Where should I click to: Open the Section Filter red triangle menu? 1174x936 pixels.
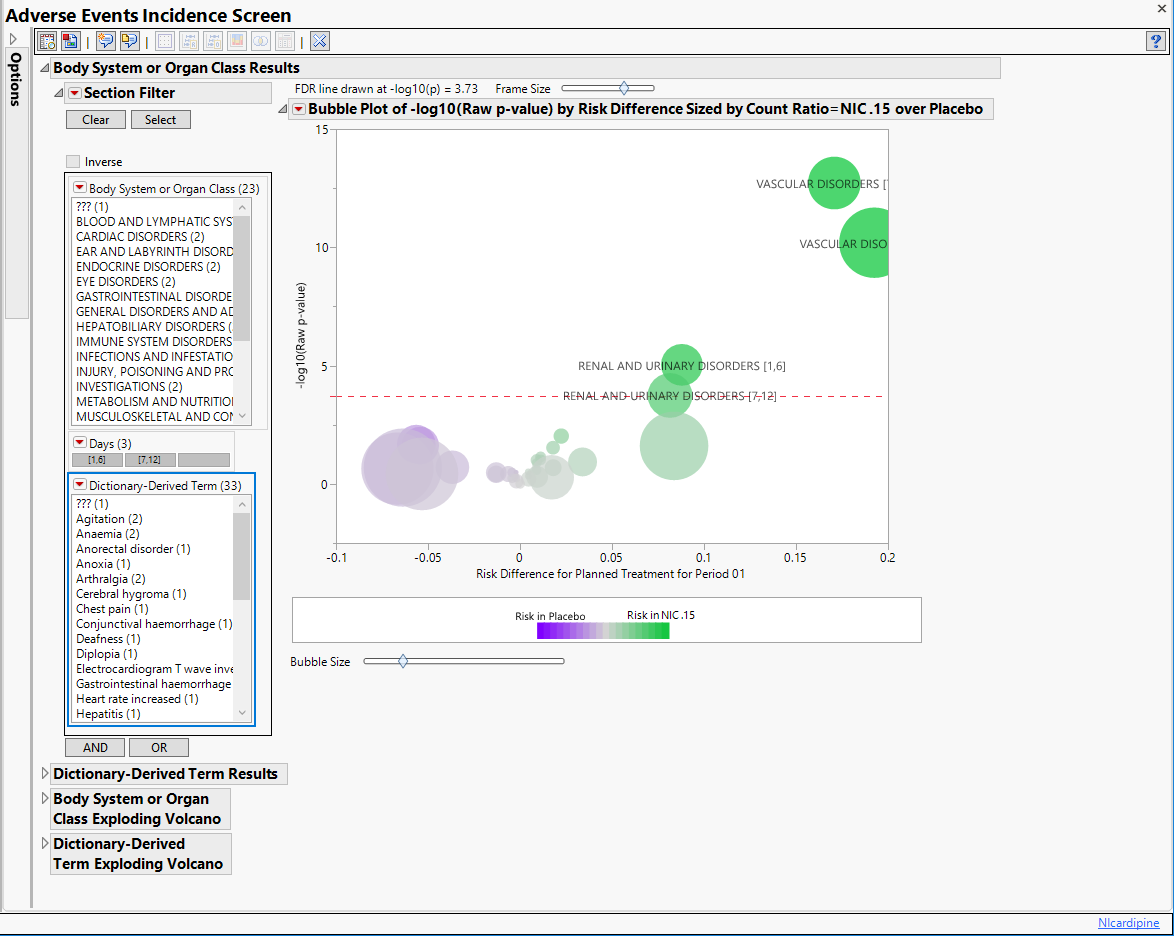coord(74,93)
